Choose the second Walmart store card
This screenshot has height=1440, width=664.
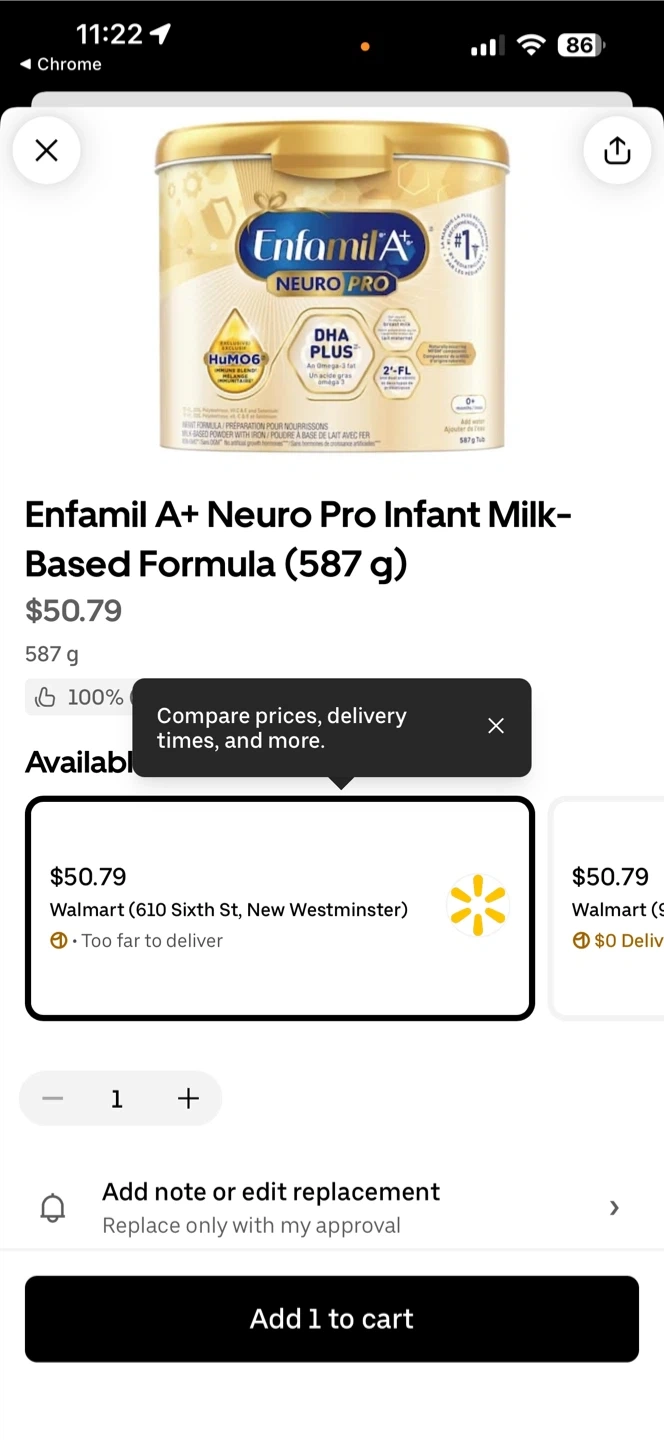(x=610, y=908)
